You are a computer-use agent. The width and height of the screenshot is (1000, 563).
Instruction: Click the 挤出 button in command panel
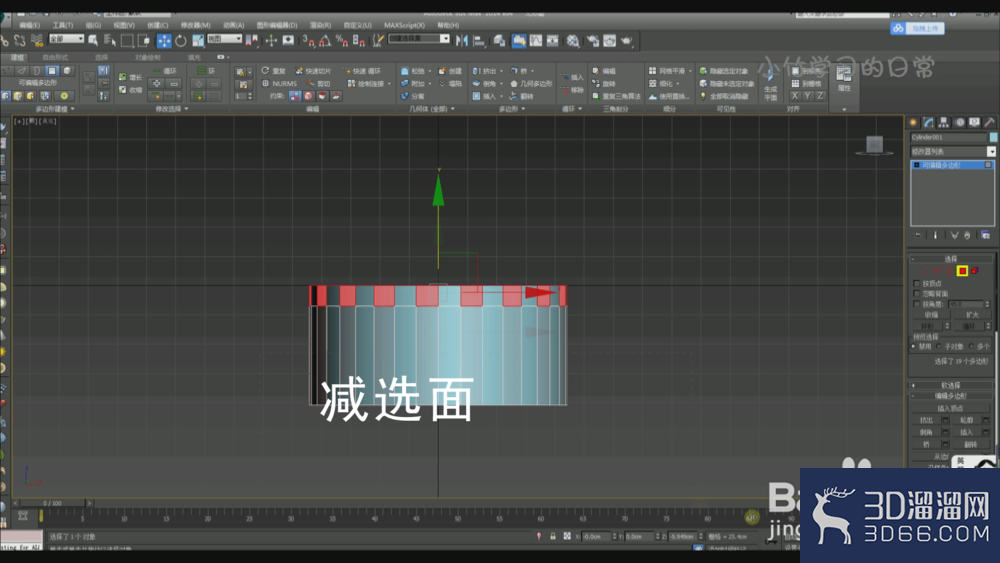pyautogui.click(x=927, y=420)
